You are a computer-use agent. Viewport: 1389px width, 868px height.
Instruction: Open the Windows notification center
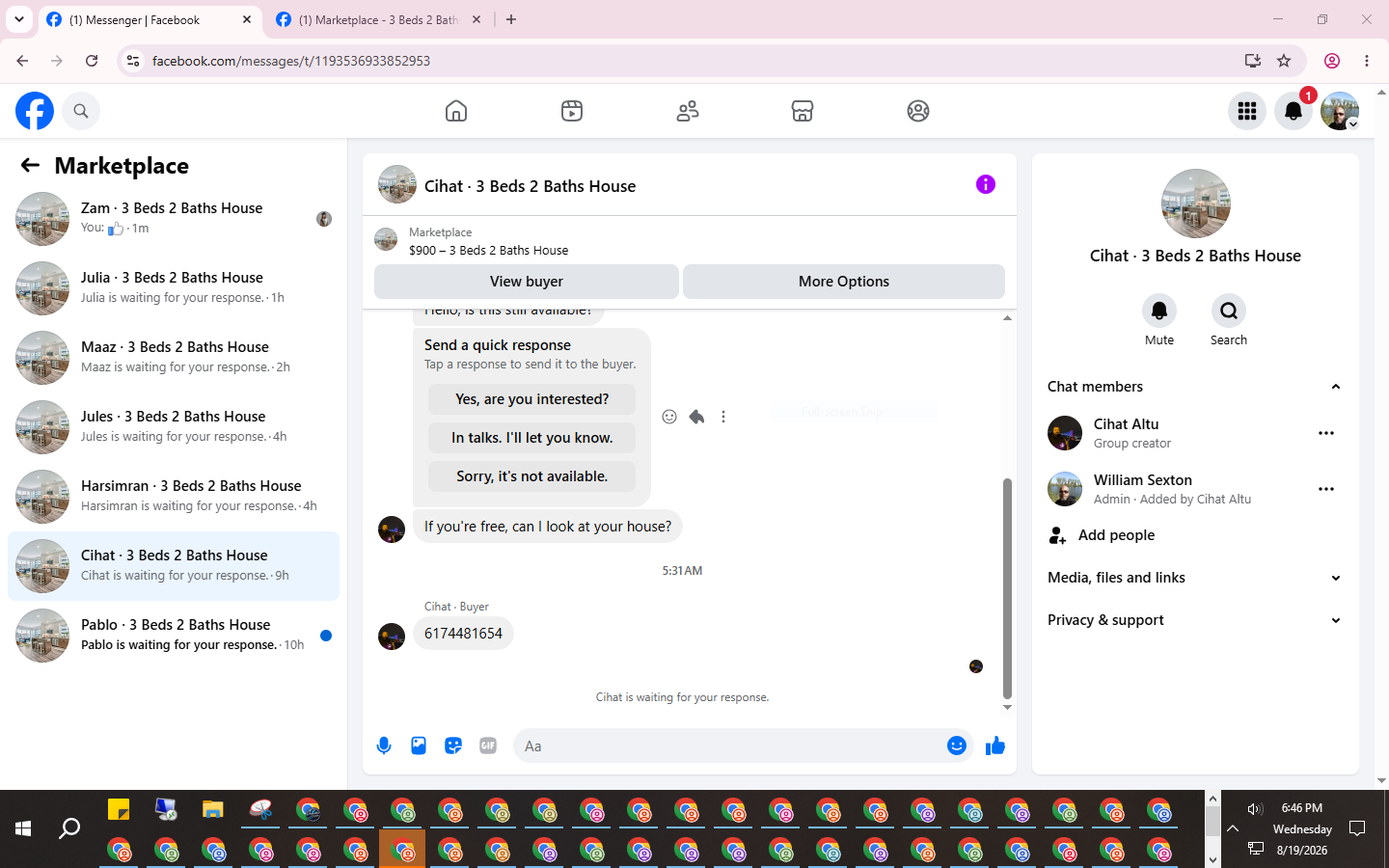click(x=1357, y=828)
